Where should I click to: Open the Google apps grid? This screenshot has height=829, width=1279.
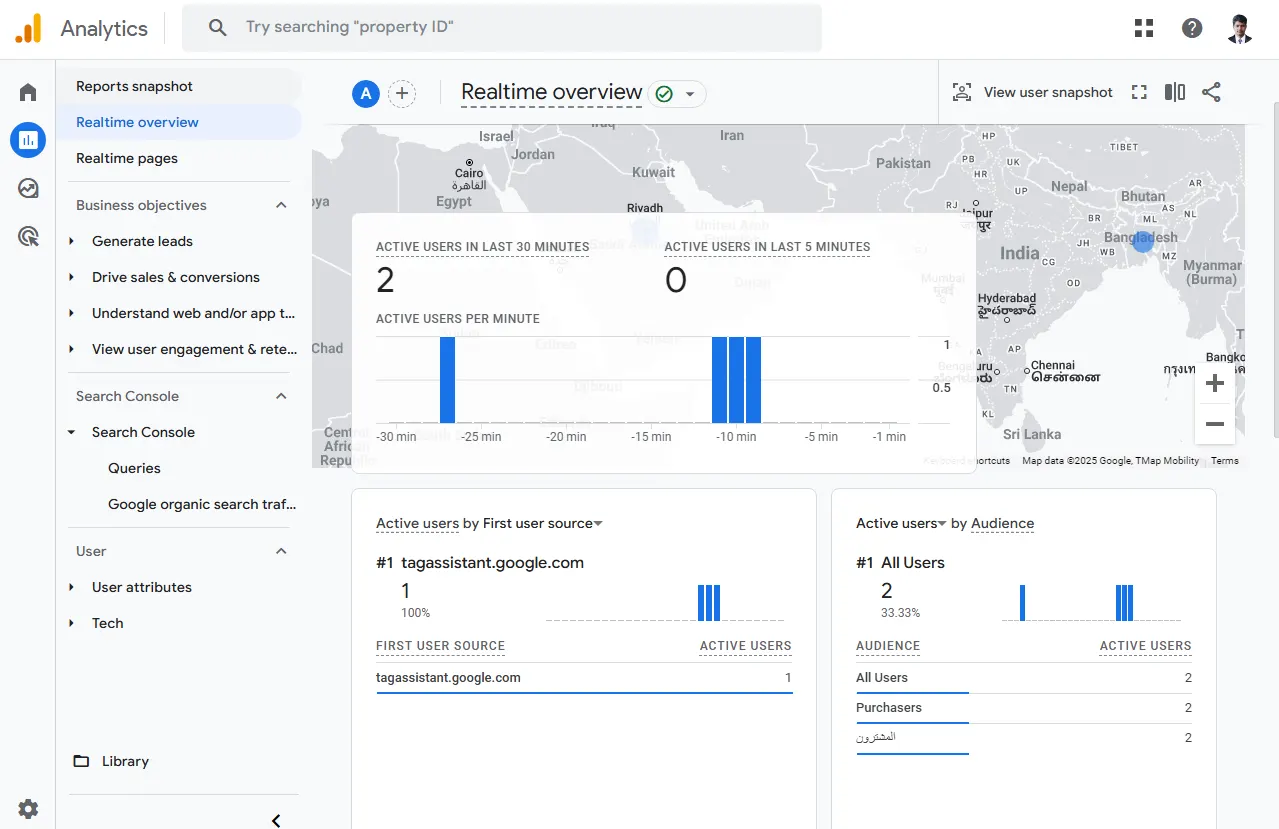[1144, 28]
